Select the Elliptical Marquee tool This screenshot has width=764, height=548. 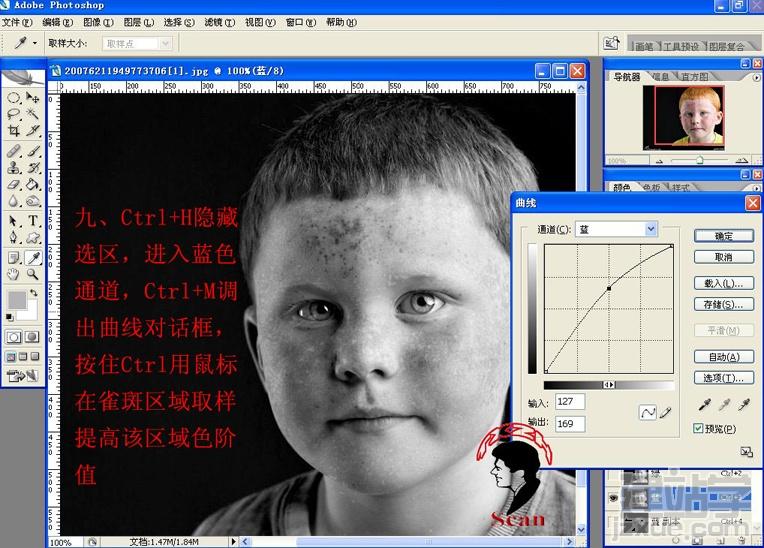14,98
